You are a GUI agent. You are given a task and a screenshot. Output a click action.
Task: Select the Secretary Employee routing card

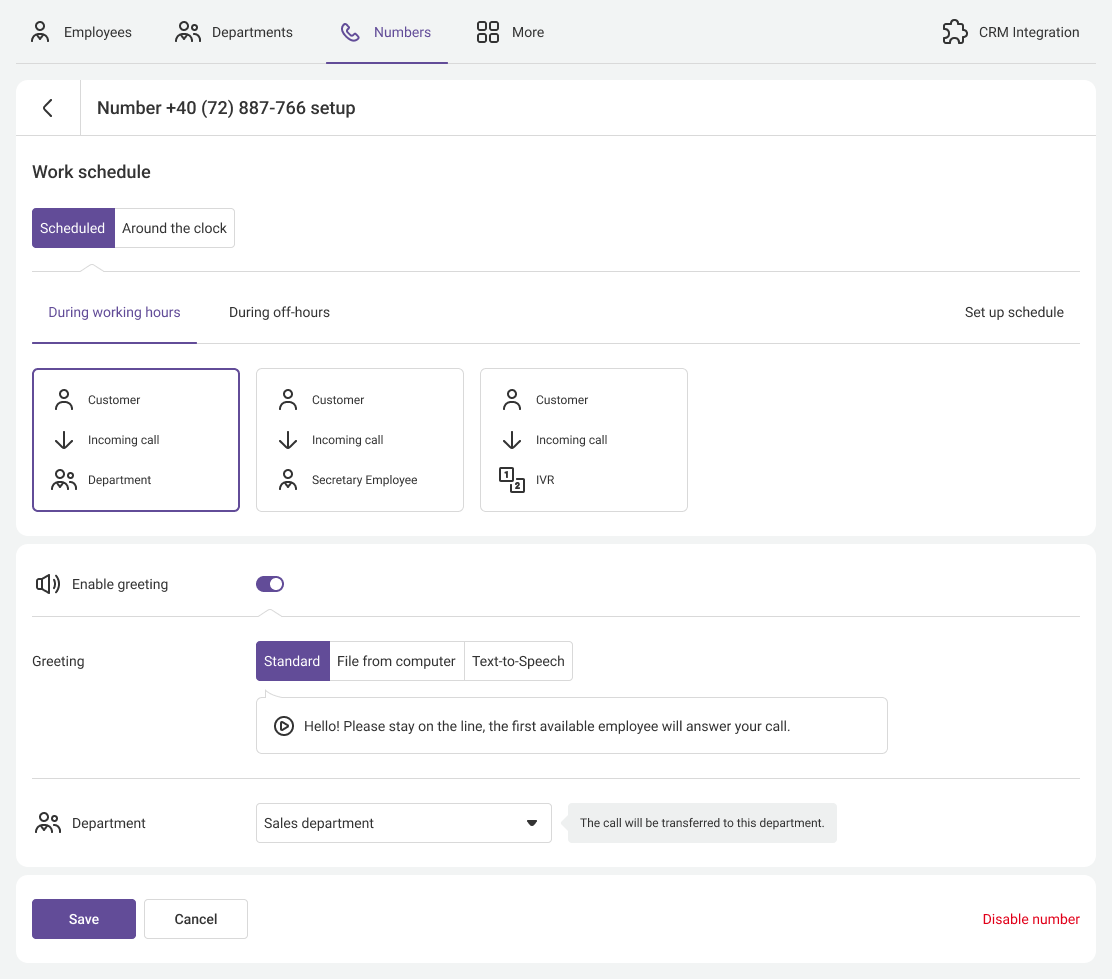[x=360, y=440]
